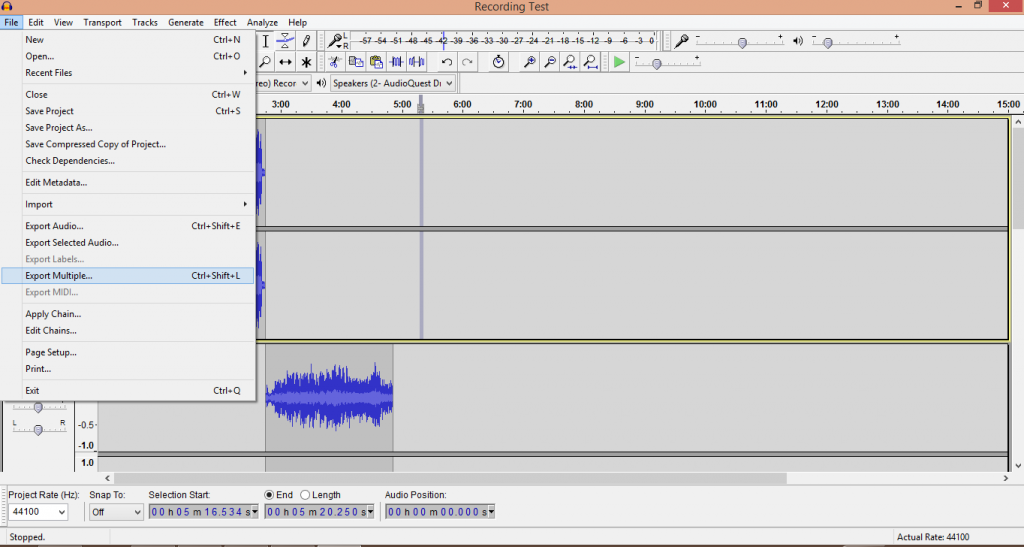
Task: Click the Silence Audio icon
Action: point(417,62)
